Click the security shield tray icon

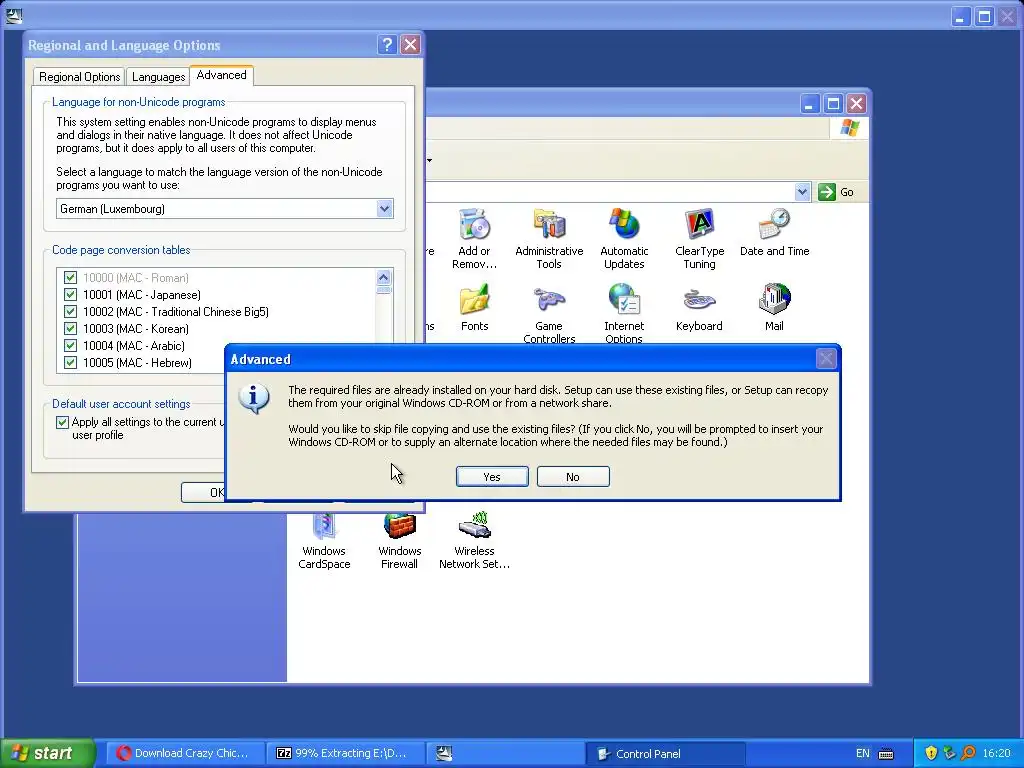click(931, 753)
